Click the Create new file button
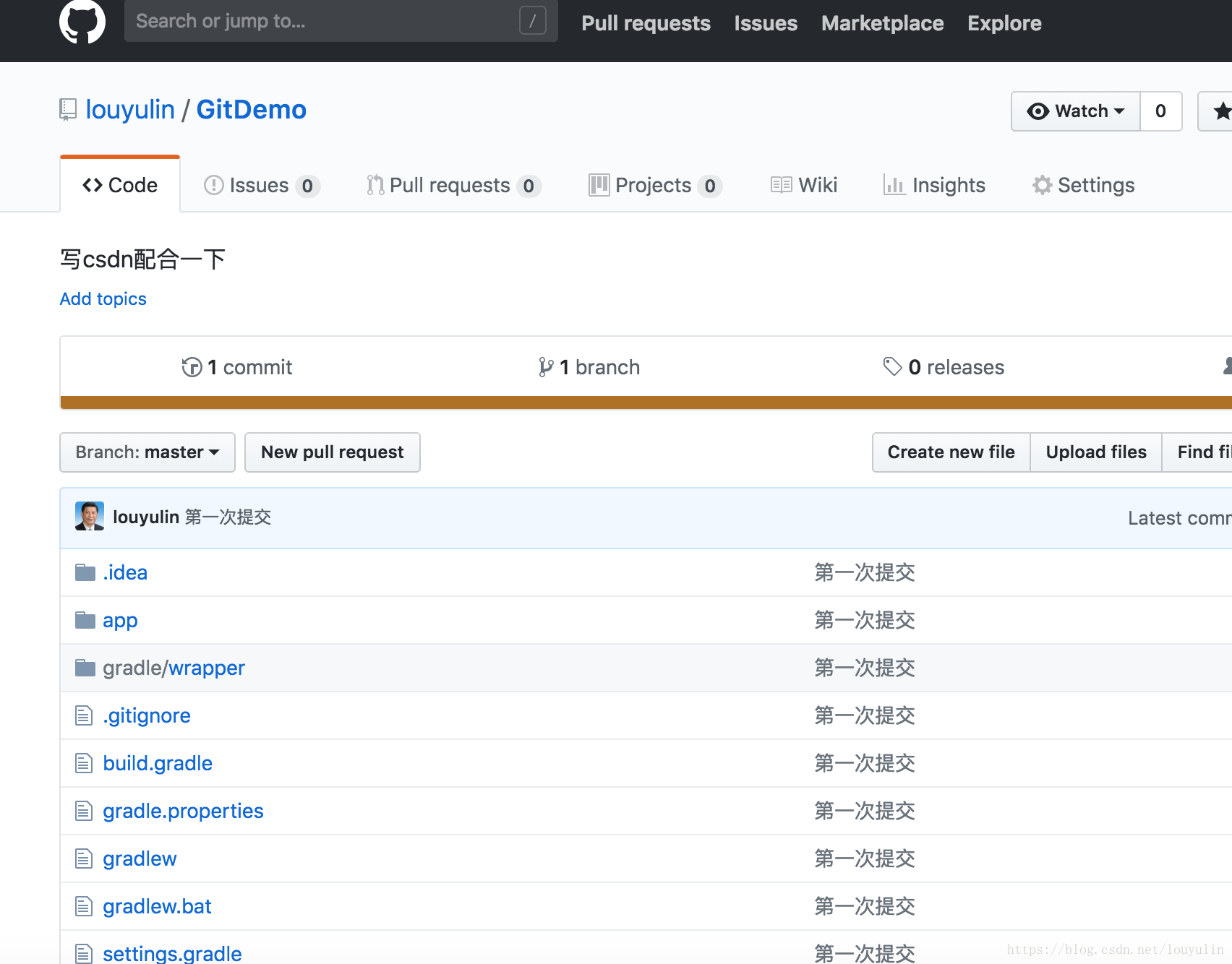Image resolution: width=1232 pixels, height=964 pixels. 951,452
